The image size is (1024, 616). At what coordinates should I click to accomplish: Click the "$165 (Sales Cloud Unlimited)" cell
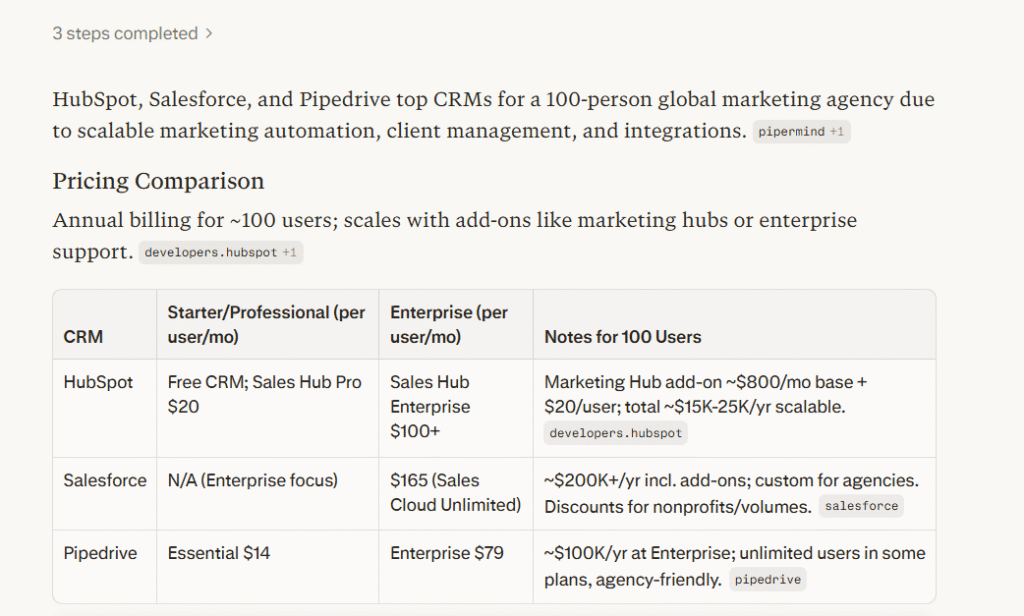click(x=455, y=492)
